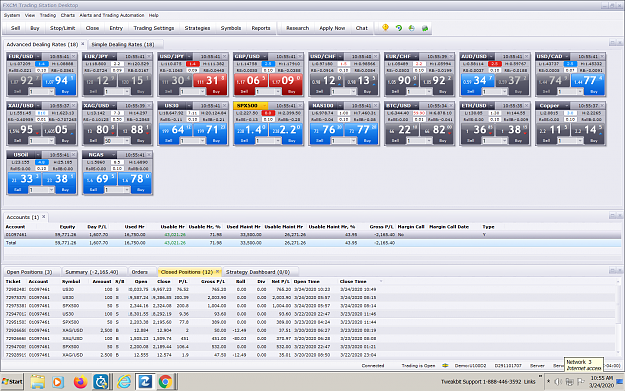Viewport: 625px width, 391px height.
Task: Click the volume speaker tray icon
Action: 558,382
